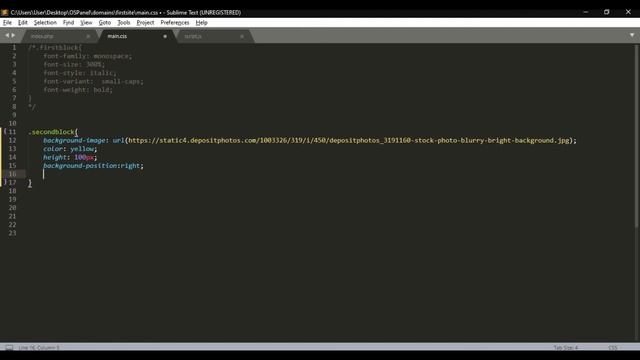Open the Tab Size selector in status bar
640x360 pixels.
click(x=566, y=348)
